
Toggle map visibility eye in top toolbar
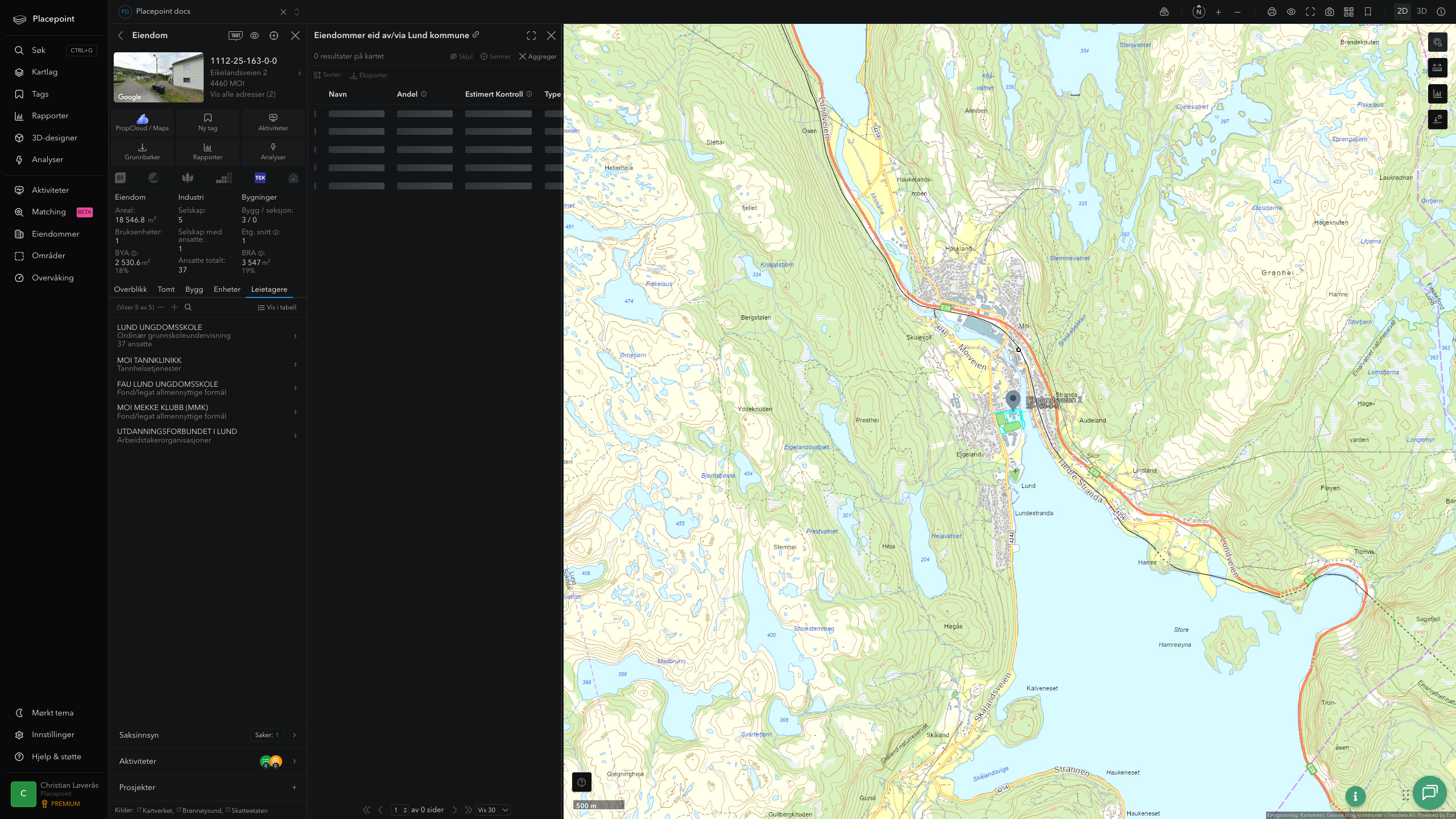point(1291,12)
